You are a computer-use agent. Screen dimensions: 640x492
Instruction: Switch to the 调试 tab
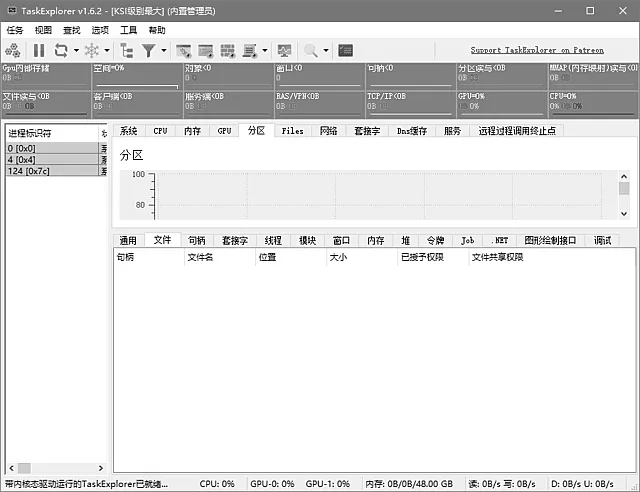[x=602, y=240]
